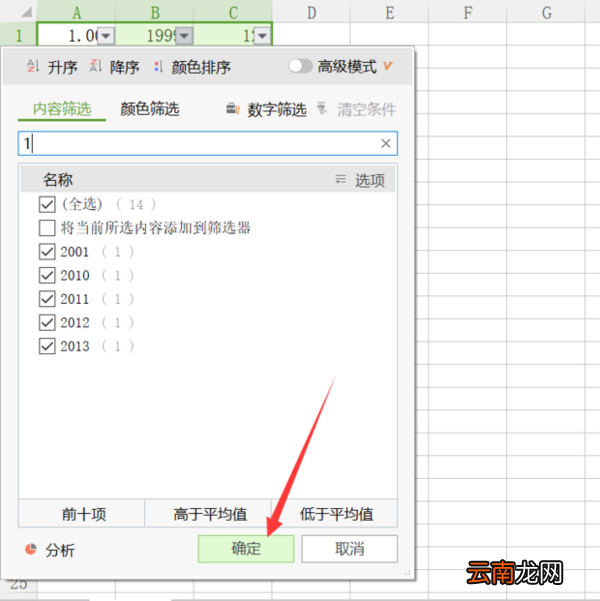
Task: Select column E header
Action: point(390,12)
